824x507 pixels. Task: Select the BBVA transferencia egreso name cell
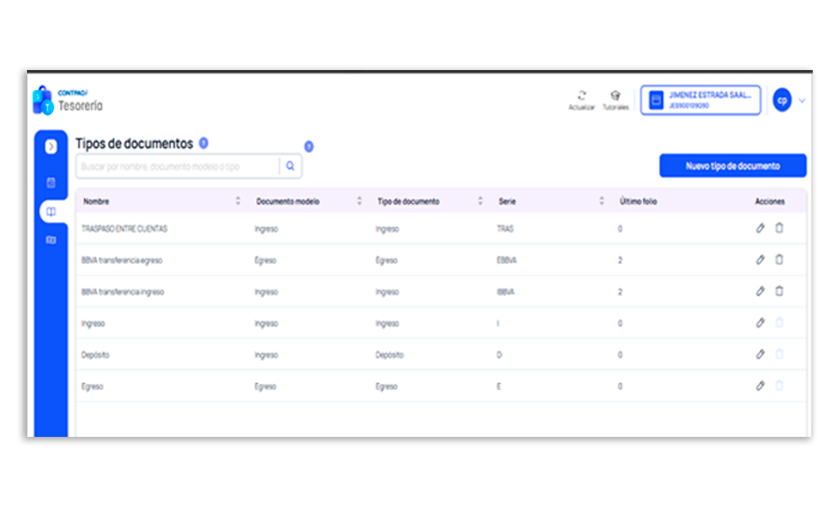click(122, 260)
